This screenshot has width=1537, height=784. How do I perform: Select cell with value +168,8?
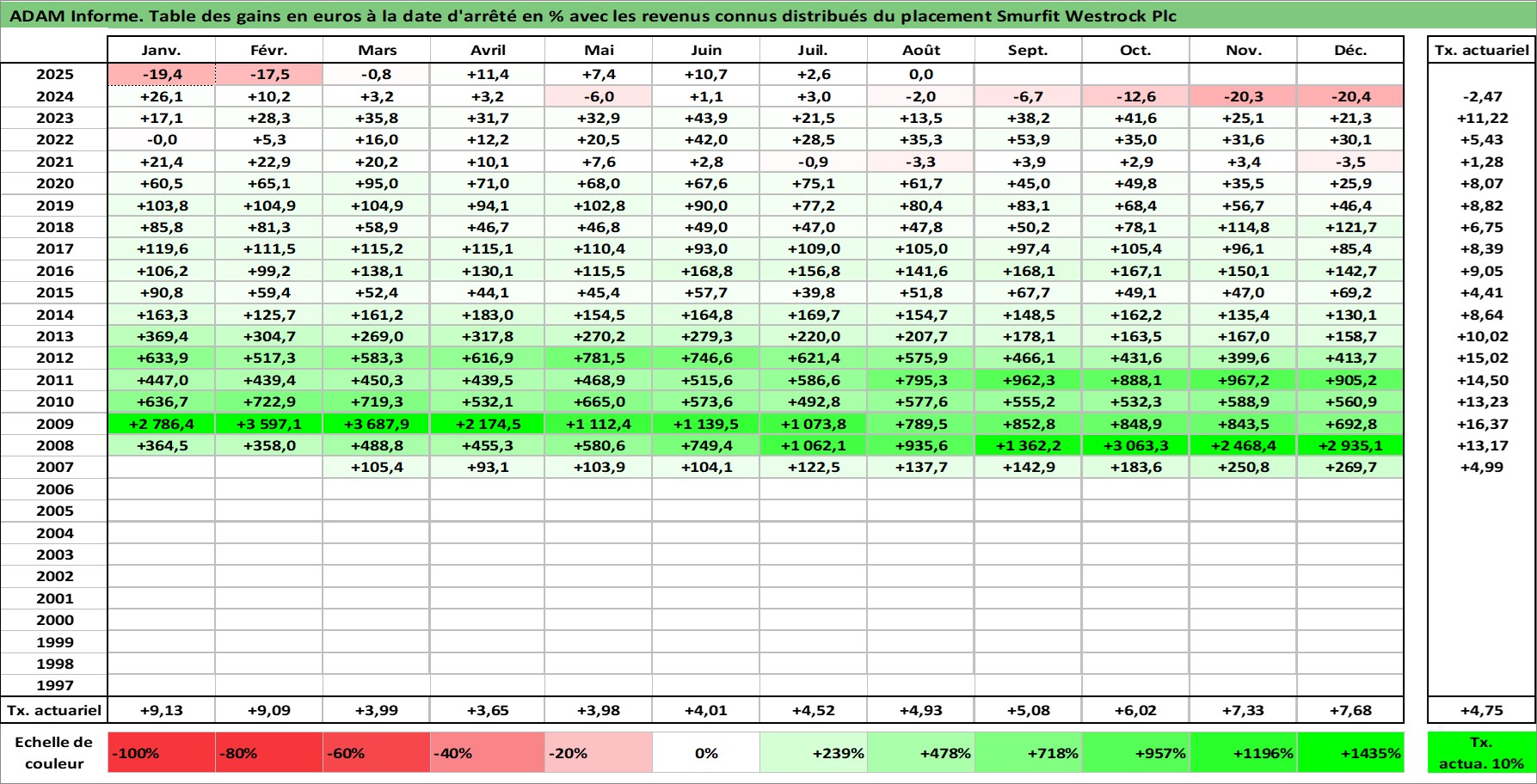point(706,271)
